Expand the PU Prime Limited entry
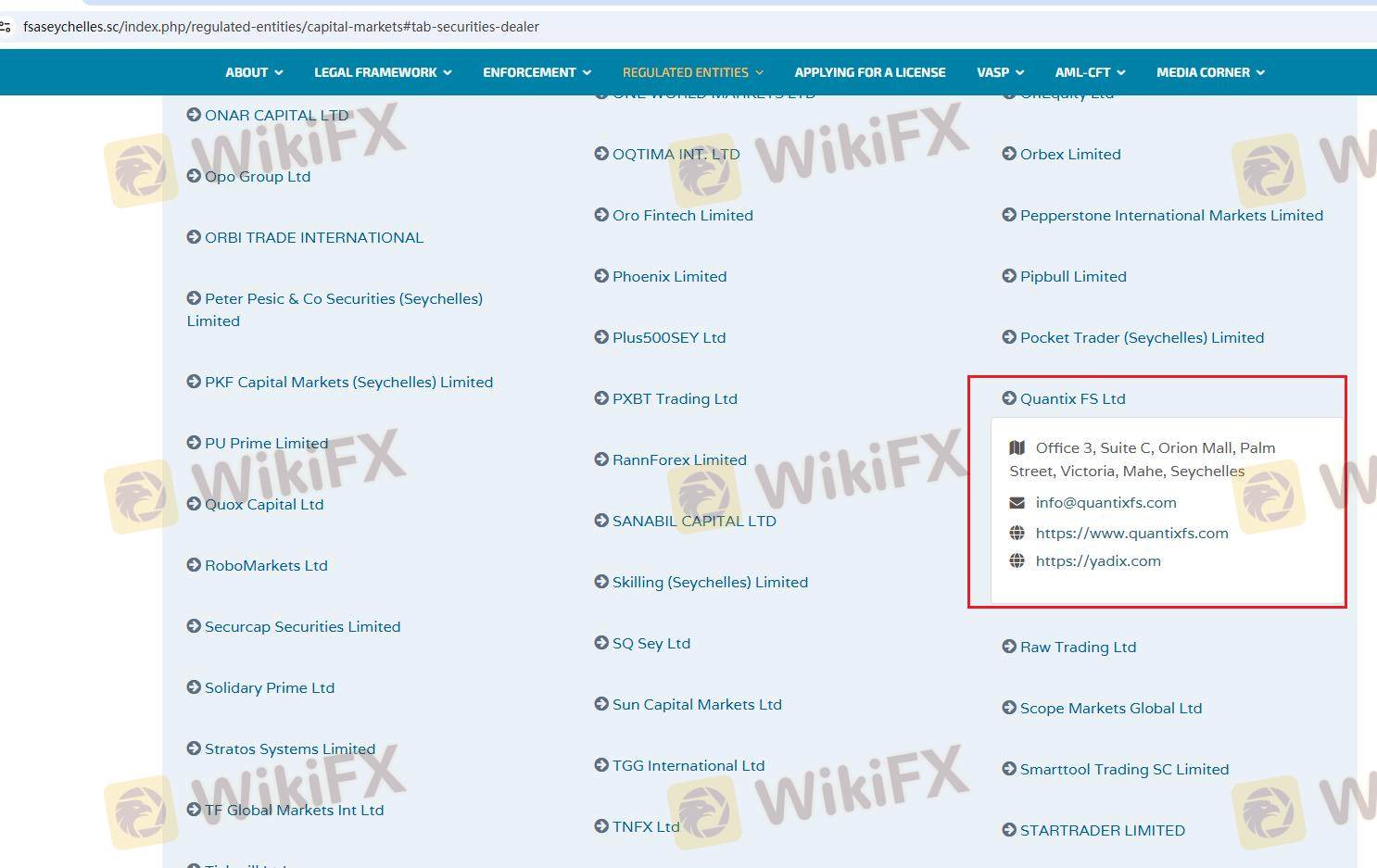Image resolution: width=1377 pixels, height=868 pixels. [x=266, y=443]
